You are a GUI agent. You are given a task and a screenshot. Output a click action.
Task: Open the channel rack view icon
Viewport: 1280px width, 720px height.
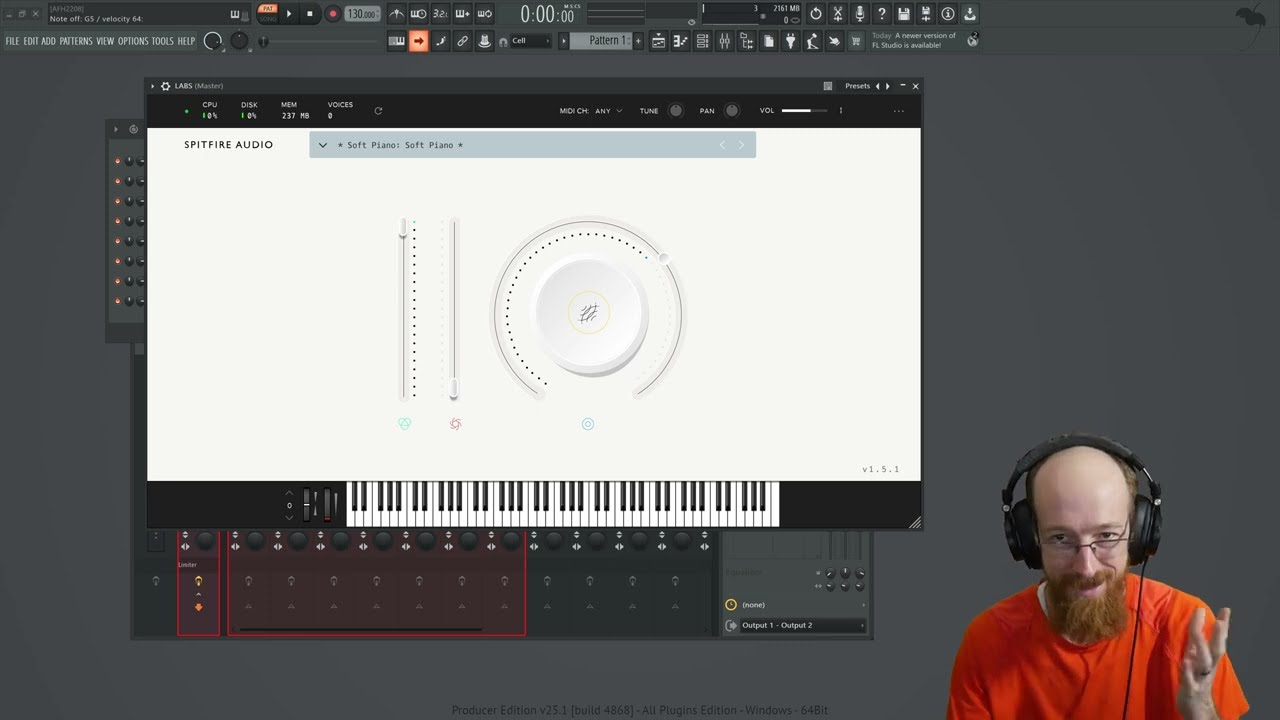click(702, 41)
